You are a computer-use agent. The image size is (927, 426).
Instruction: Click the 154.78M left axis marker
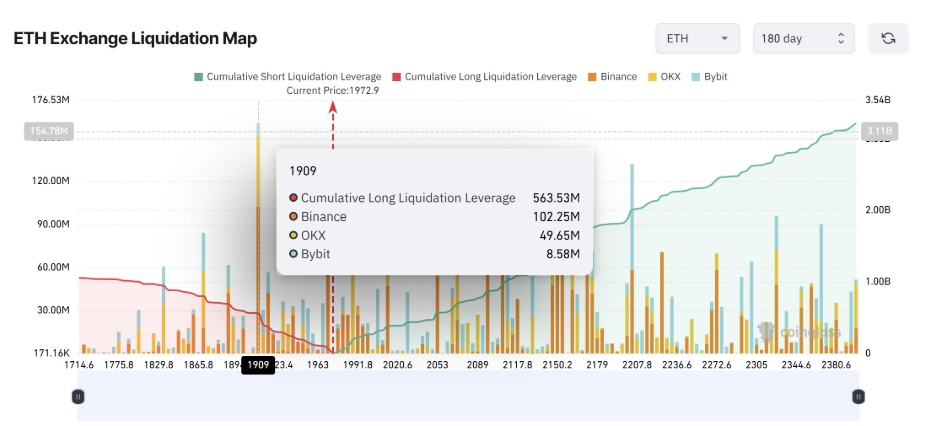tap(46, 131)
